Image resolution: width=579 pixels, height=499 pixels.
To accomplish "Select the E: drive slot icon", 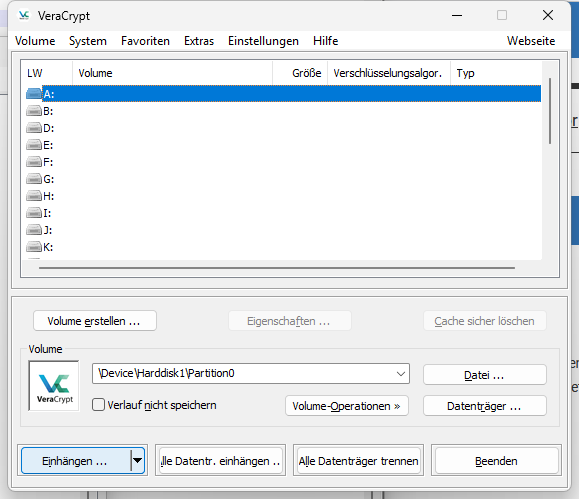I will [x=34, y=145].
